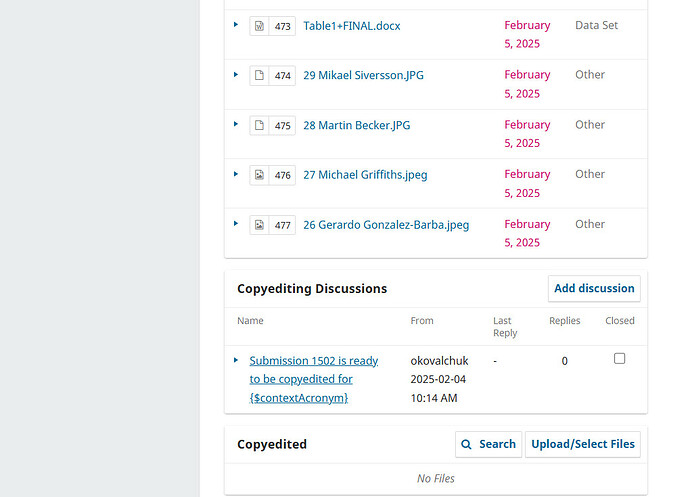The width and height of the screenshot is (690, 497).
Task: Click the Upload/Select Files button
Action: pos(582,444)
